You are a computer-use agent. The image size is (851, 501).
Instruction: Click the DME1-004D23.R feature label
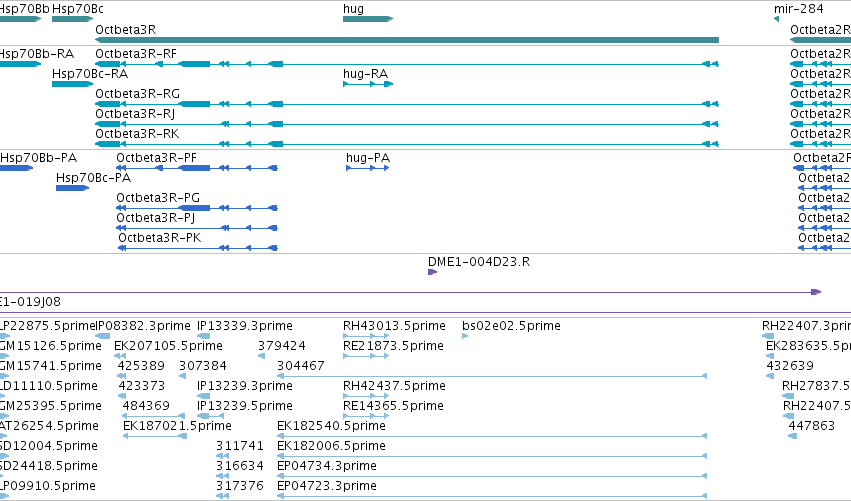tap(479, 262)
